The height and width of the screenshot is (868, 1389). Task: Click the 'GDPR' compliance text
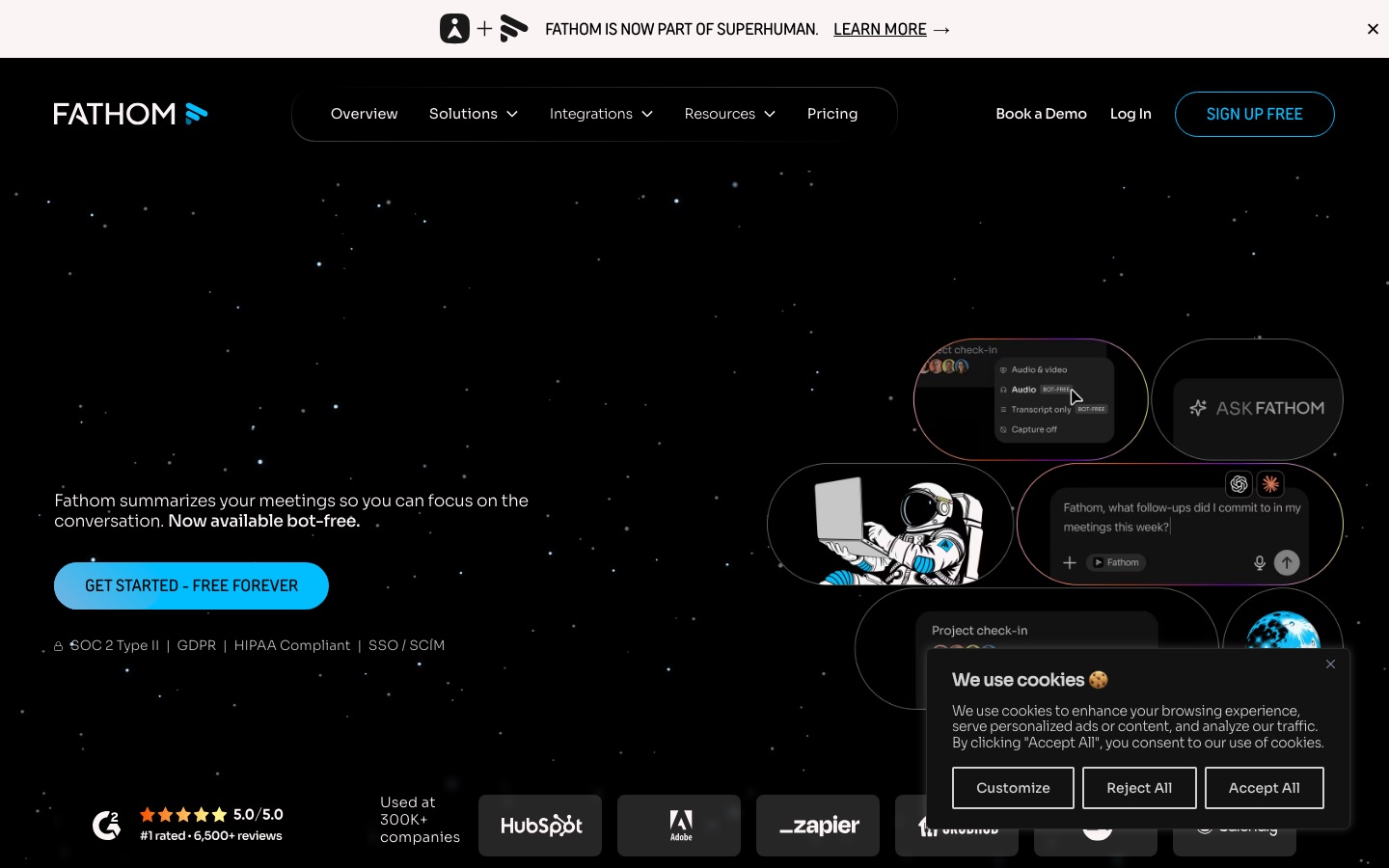197,645
